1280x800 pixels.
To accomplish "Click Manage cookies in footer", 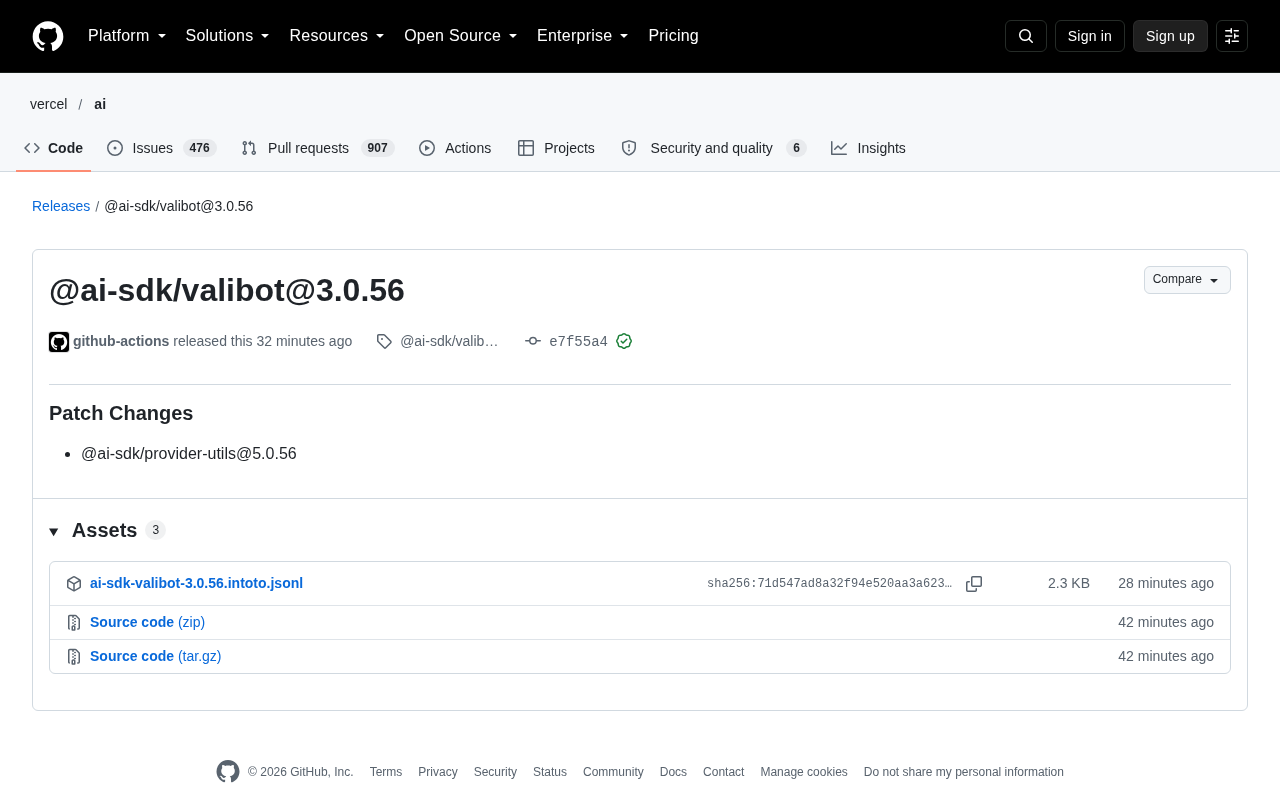I will pos(804,772).
